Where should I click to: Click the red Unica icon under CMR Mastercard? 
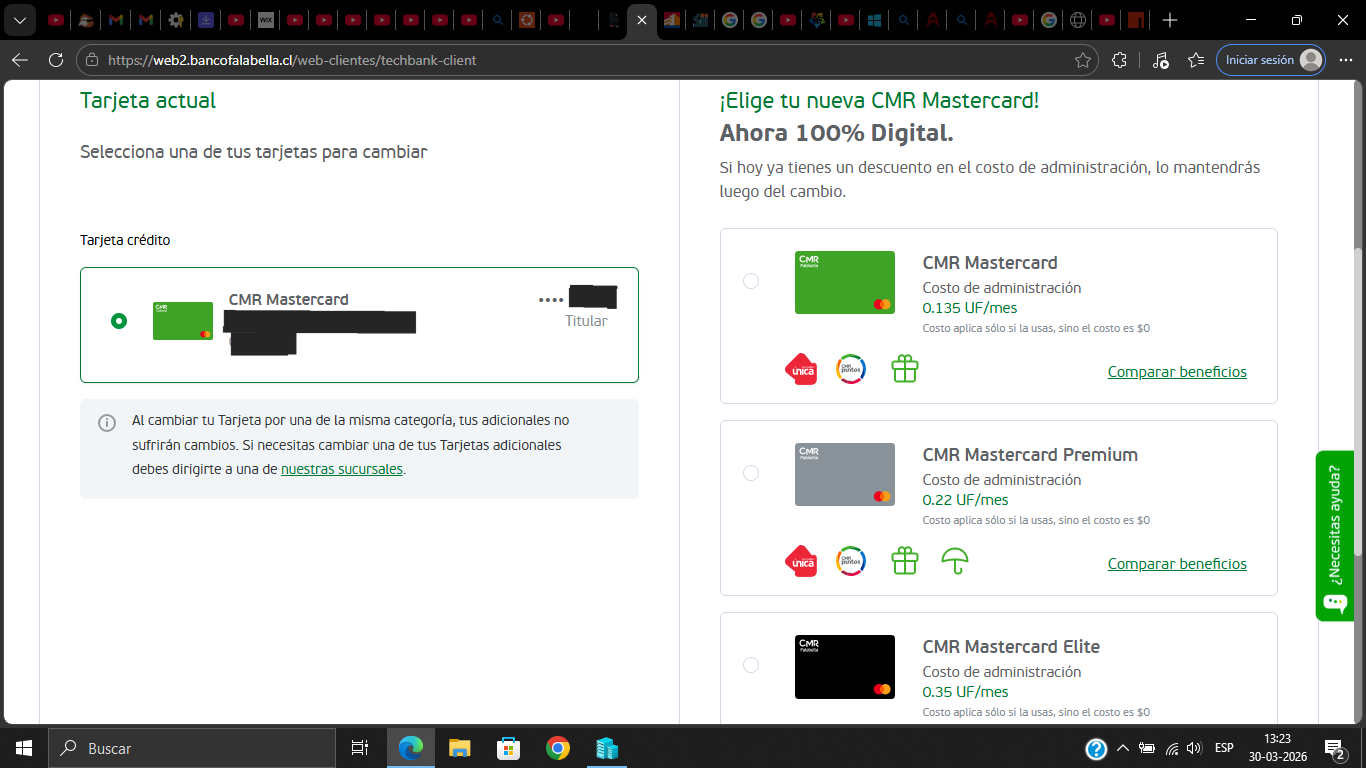point(801,369)
